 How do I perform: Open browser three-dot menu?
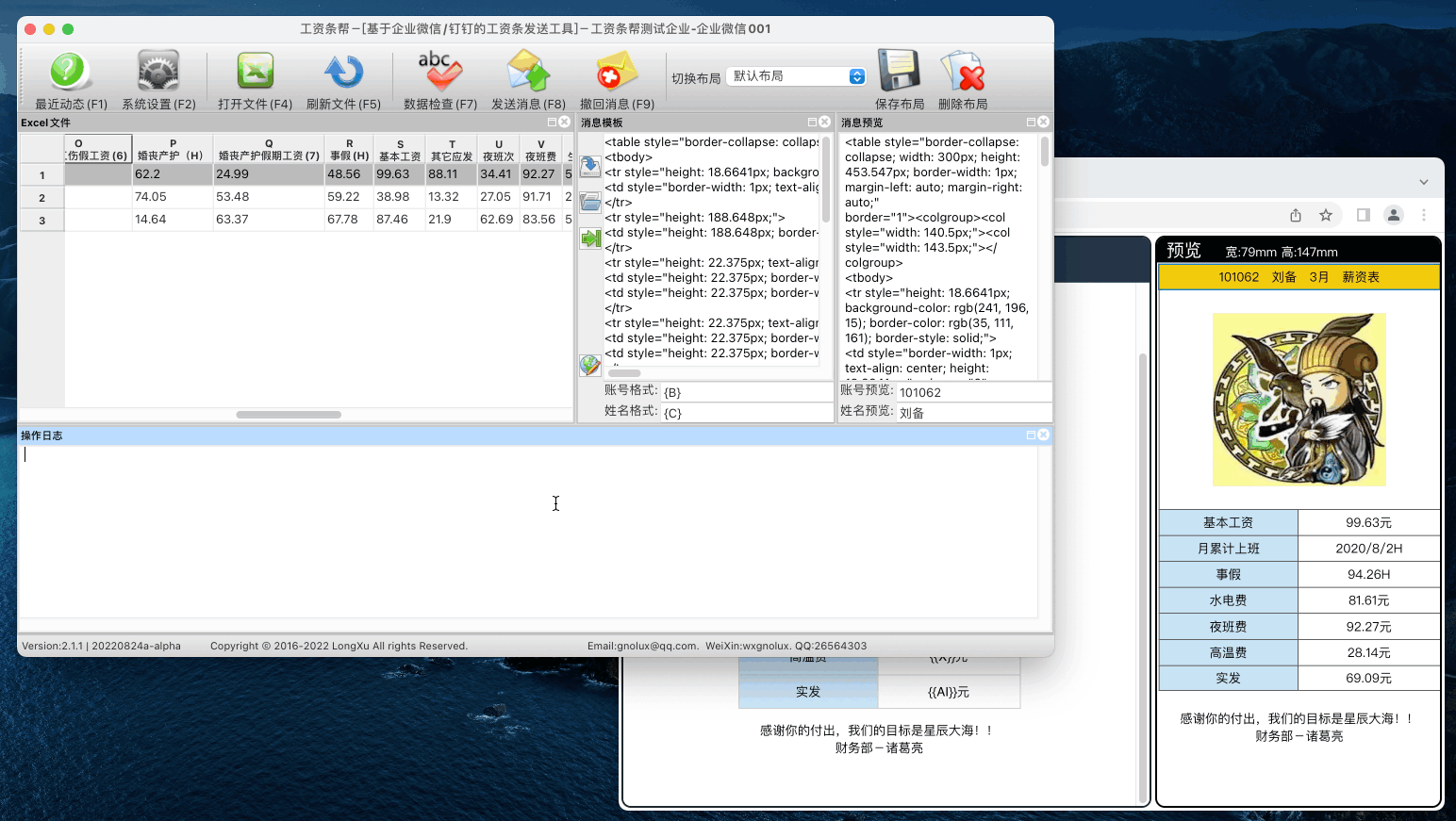tap(1424, 215)
